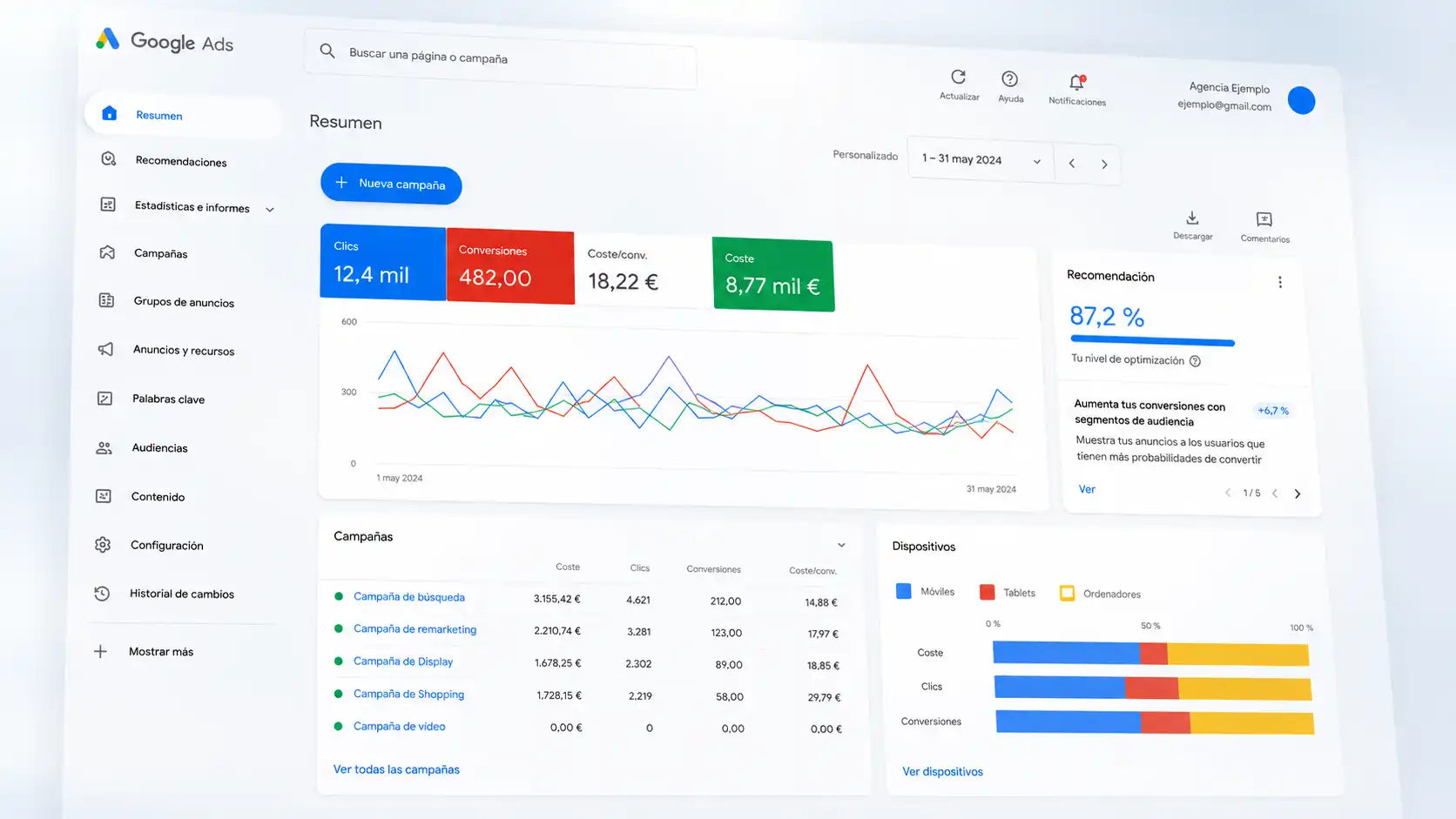
Task: Click the optimization level help icon
Action: tap(1195, 361)
